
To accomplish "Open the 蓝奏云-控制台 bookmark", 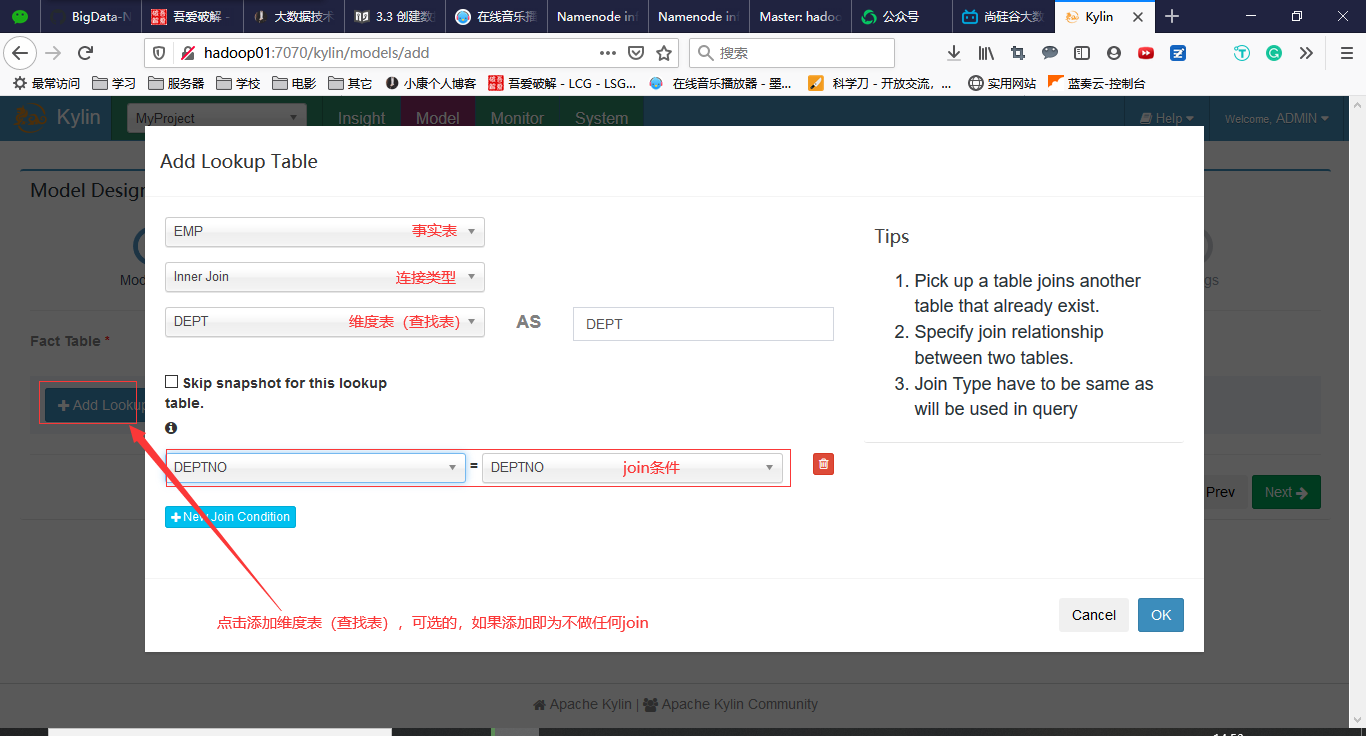I will [x=1097, y=83].
